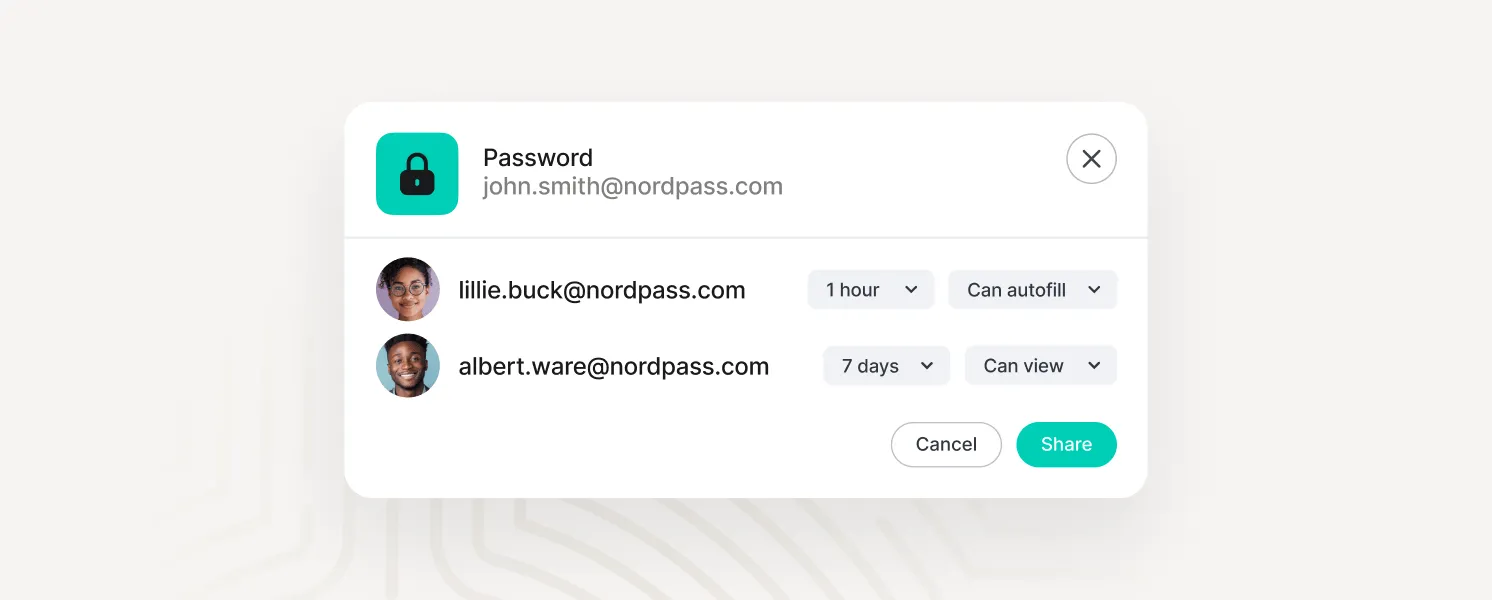
Task: Click lillie.buck's profile avatar
Action: [408, 289]
